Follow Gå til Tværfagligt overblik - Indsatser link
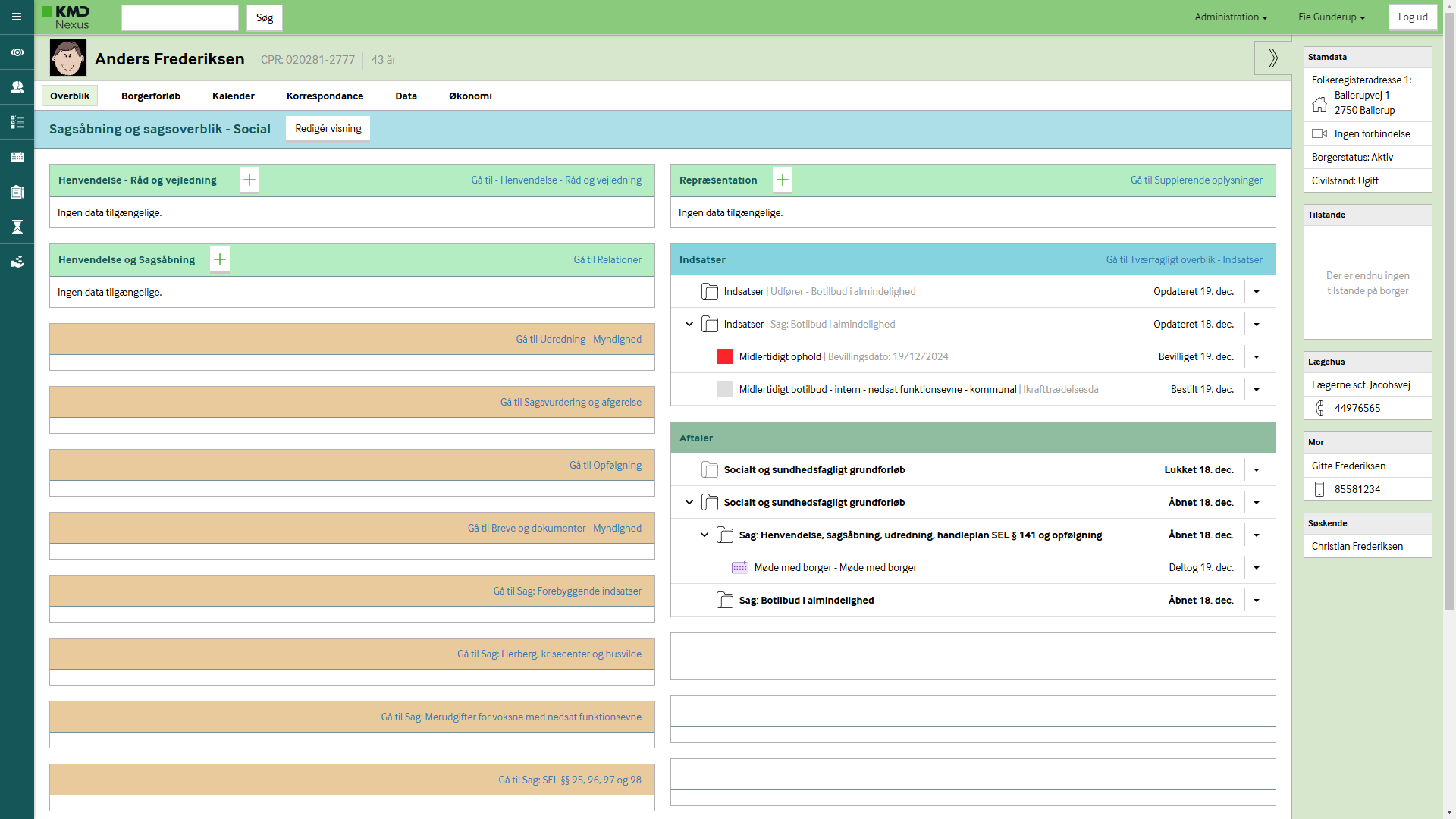 [1184, 259]
